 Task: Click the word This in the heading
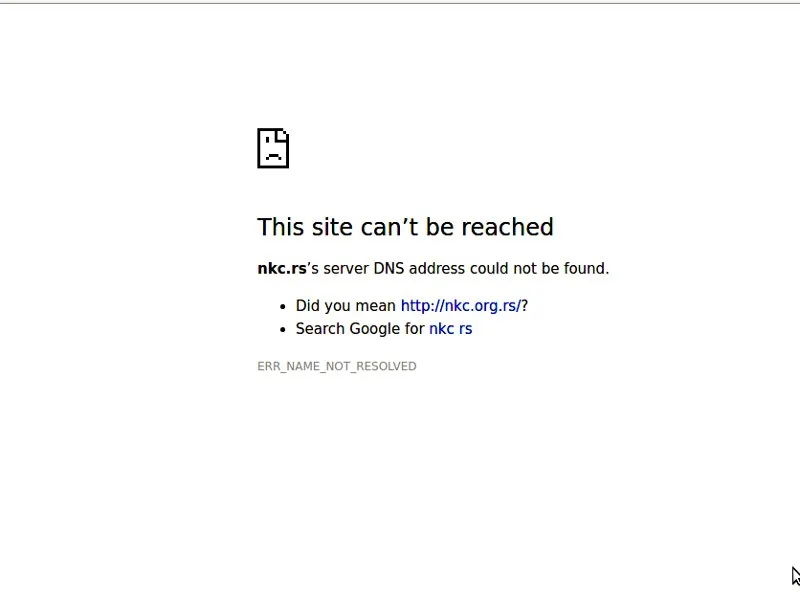click(x=281, y=227)
